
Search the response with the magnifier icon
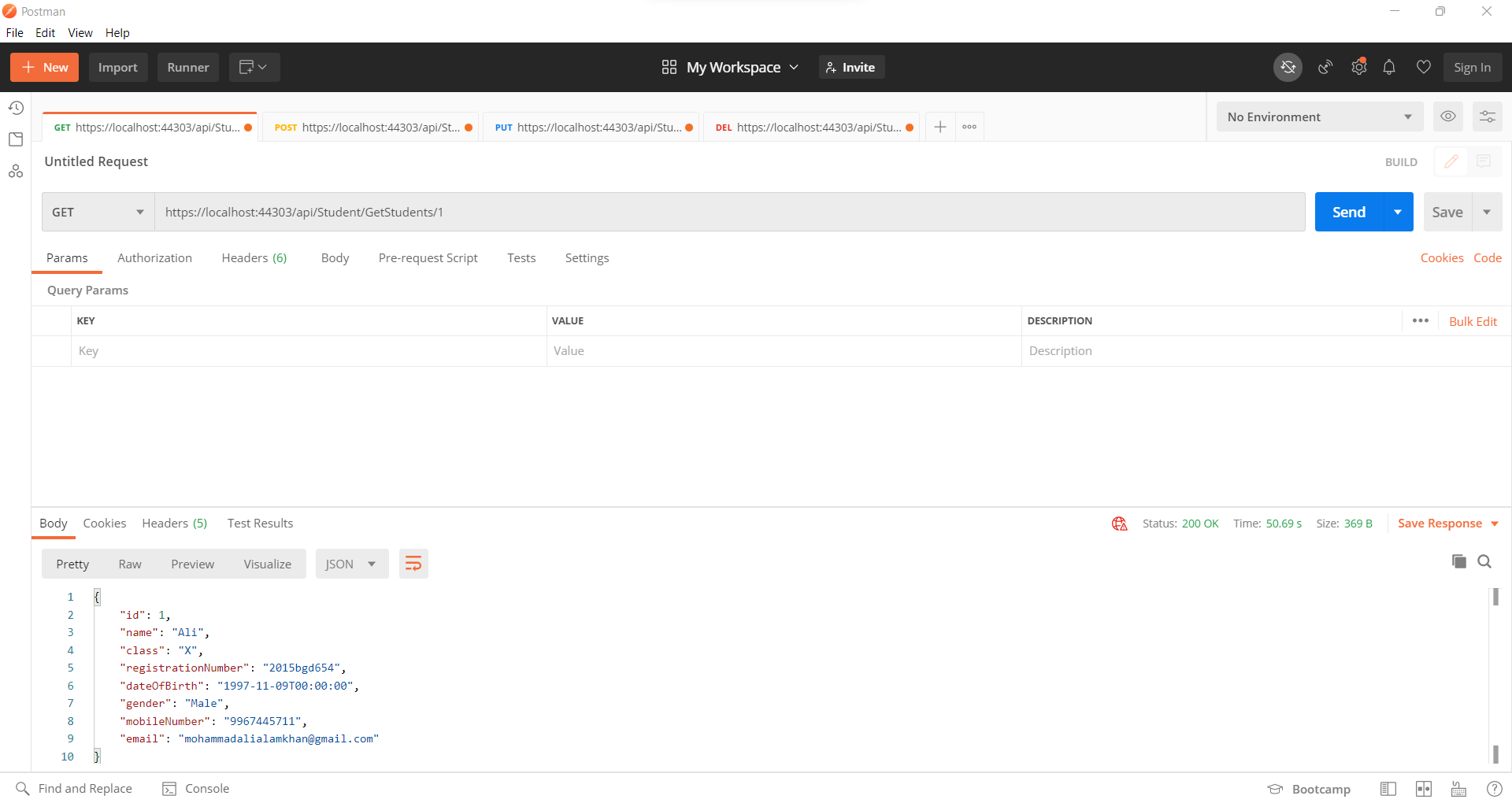click(1485, 561)
